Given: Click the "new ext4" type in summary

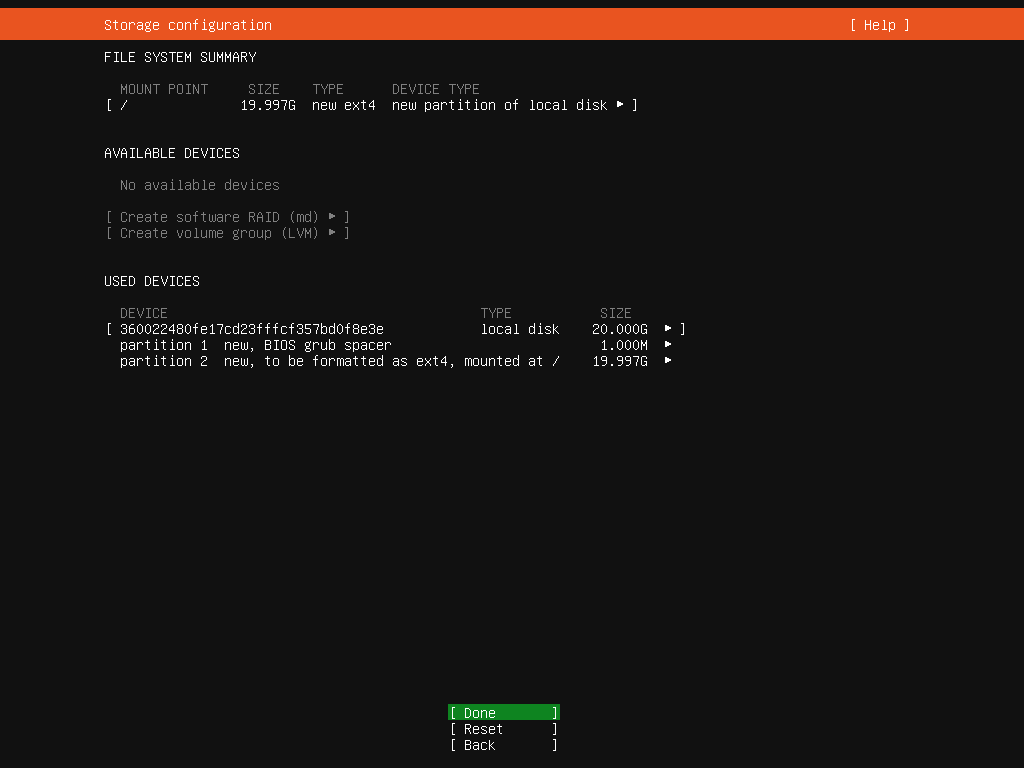Looking at the screenshot, I should click(344, 105).
